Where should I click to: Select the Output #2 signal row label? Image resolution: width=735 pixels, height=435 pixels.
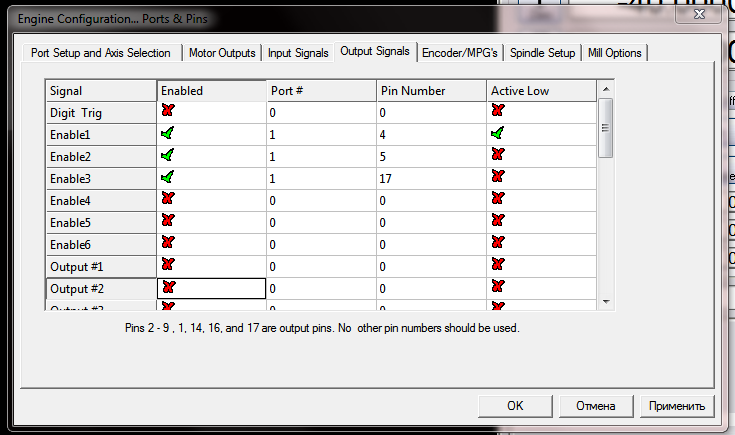click(101, 289)
